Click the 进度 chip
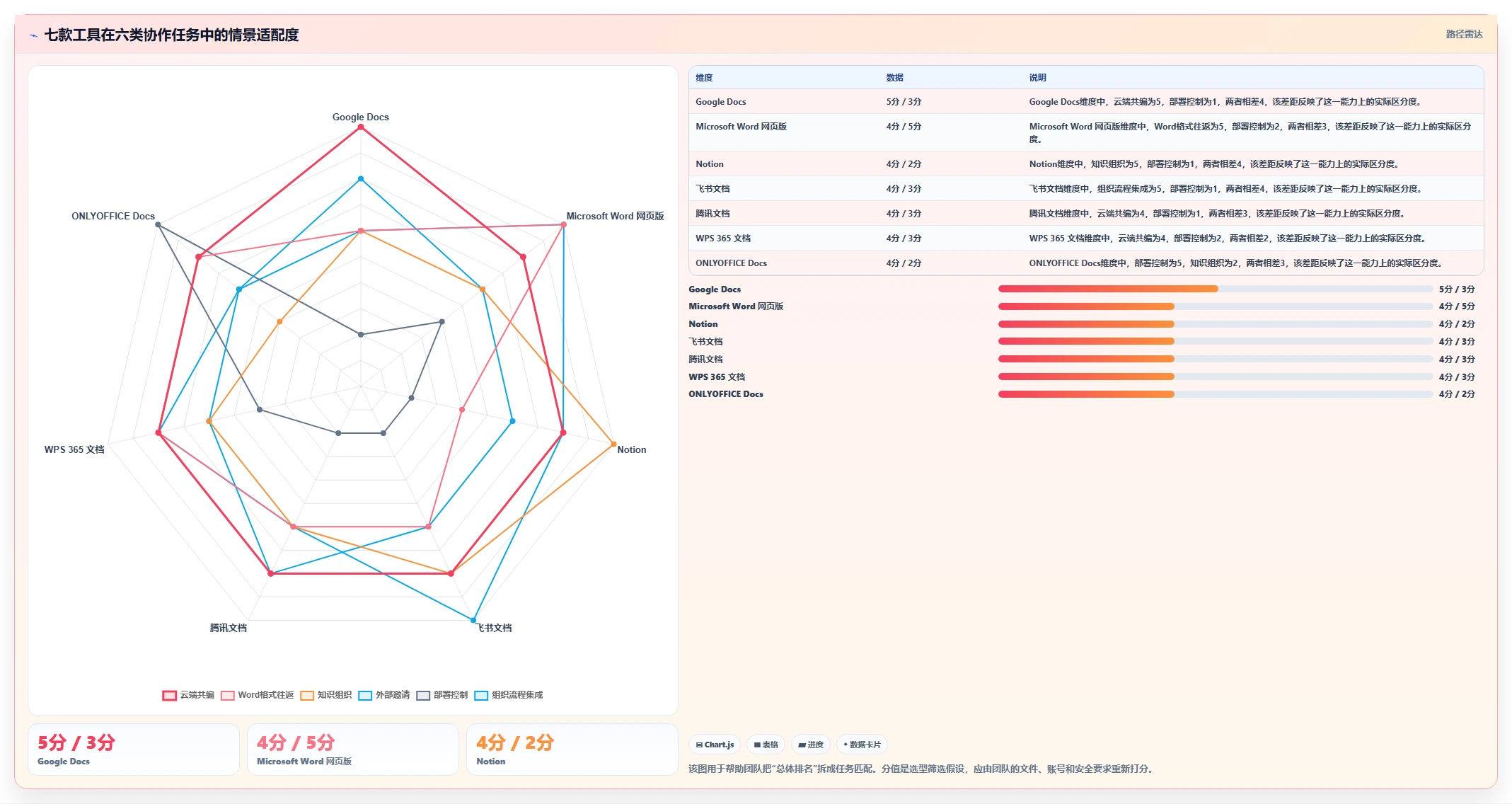Image resolution: width=1512 pixels, height=804 pixels. (x=811, y=745)
